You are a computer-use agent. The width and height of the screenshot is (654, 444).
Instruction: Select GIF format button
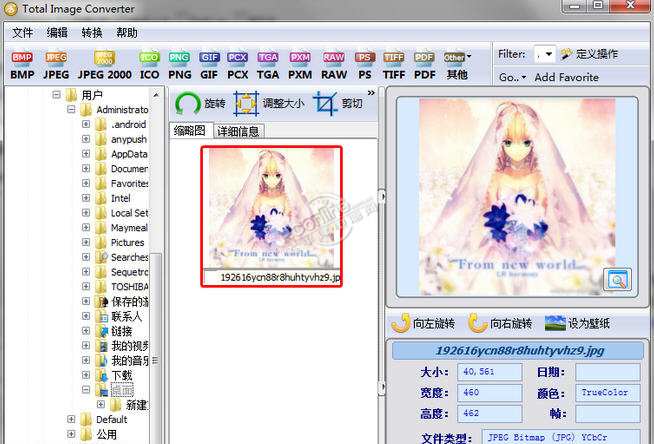coord(209,65)
